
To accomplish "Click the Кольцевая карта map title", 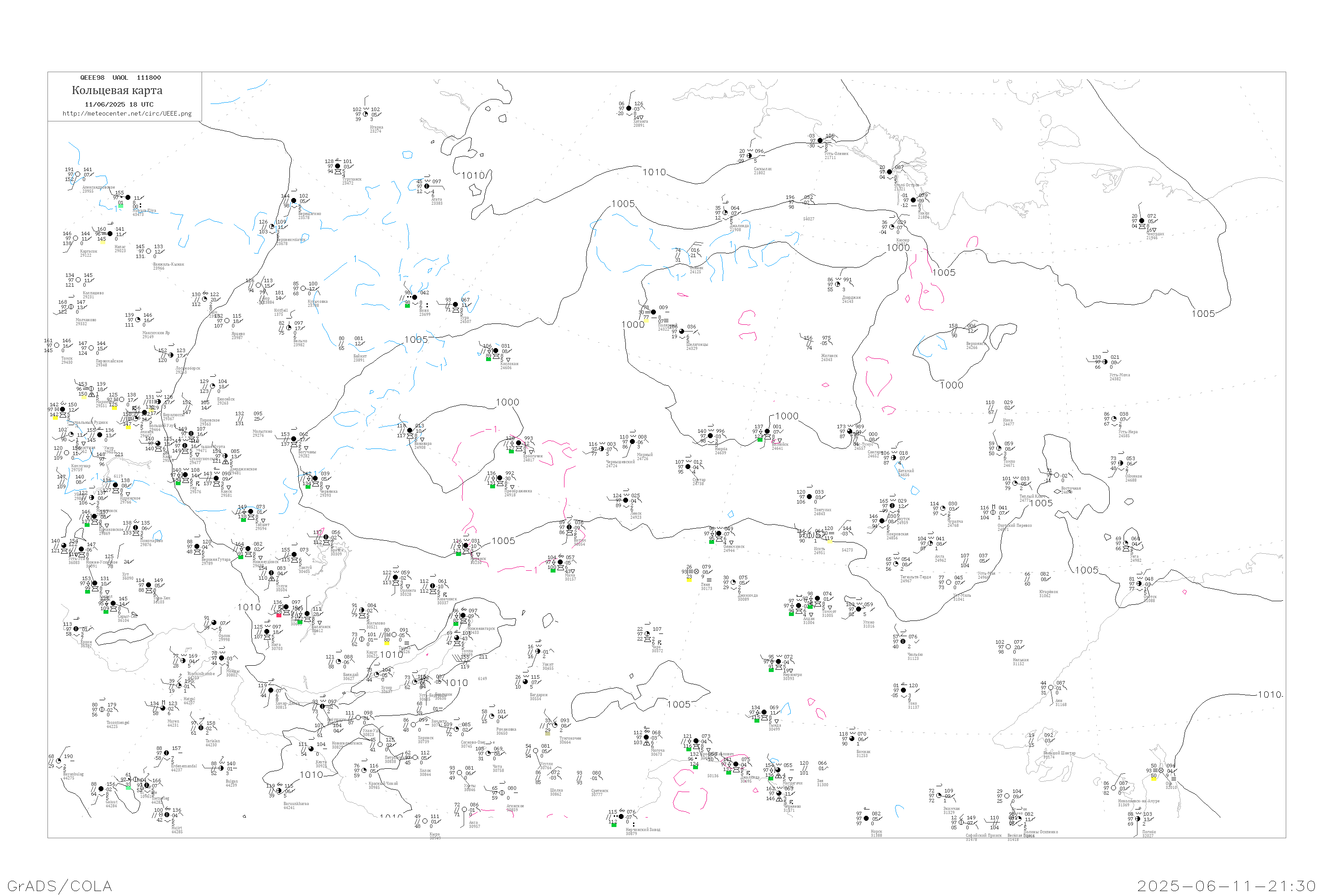I will click(117, 90).
